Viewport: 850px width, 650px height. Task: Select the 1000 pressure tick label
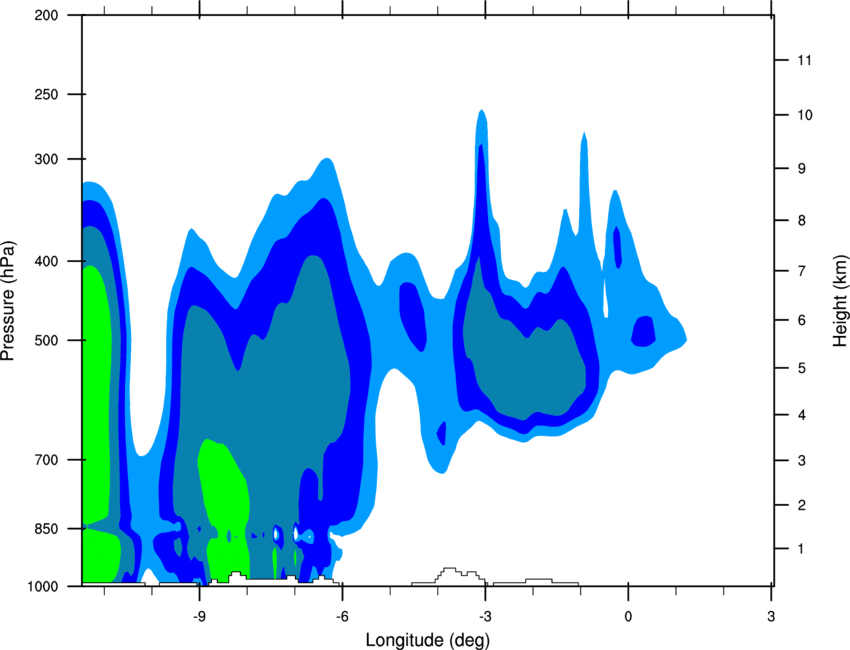tap(43, 587)
